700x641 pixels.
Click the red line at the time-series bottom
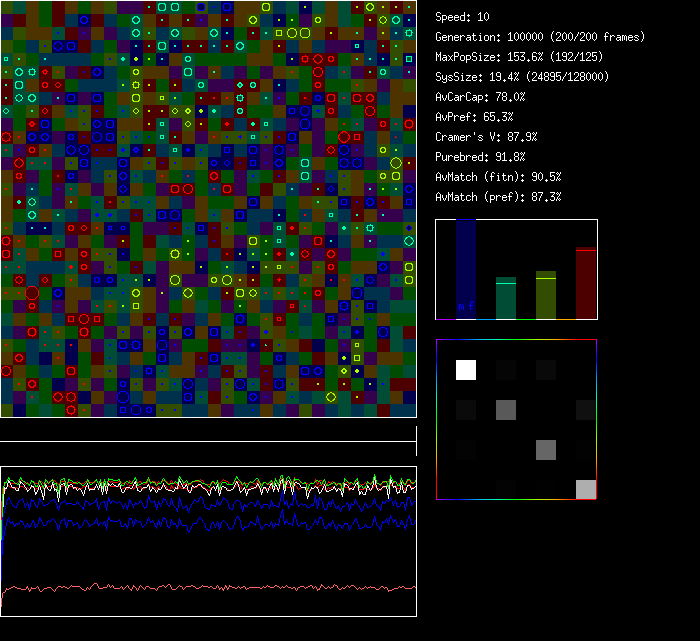[208, 587]
